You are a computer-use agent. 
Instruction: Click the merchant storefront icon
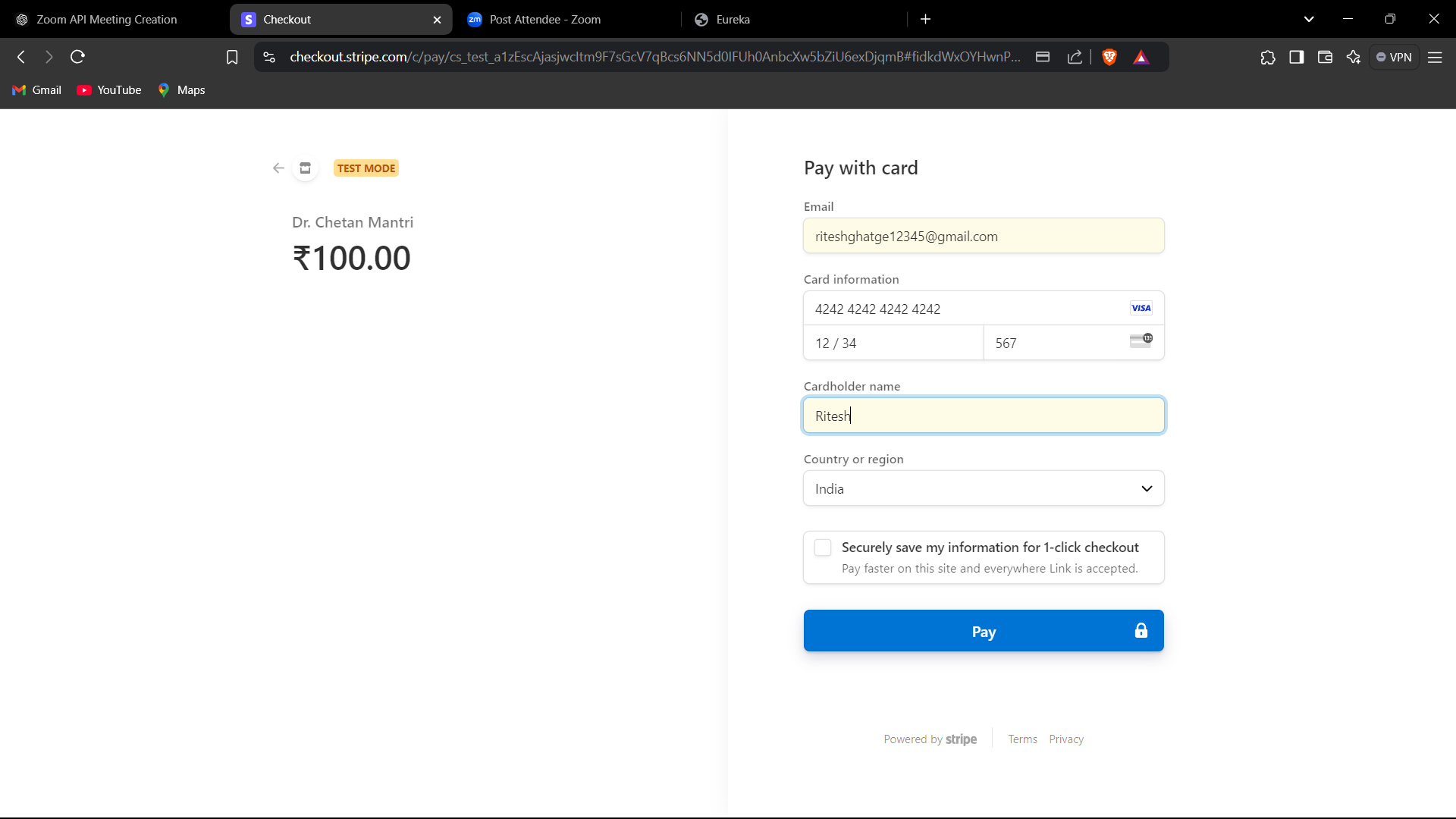tap(305, 168)
